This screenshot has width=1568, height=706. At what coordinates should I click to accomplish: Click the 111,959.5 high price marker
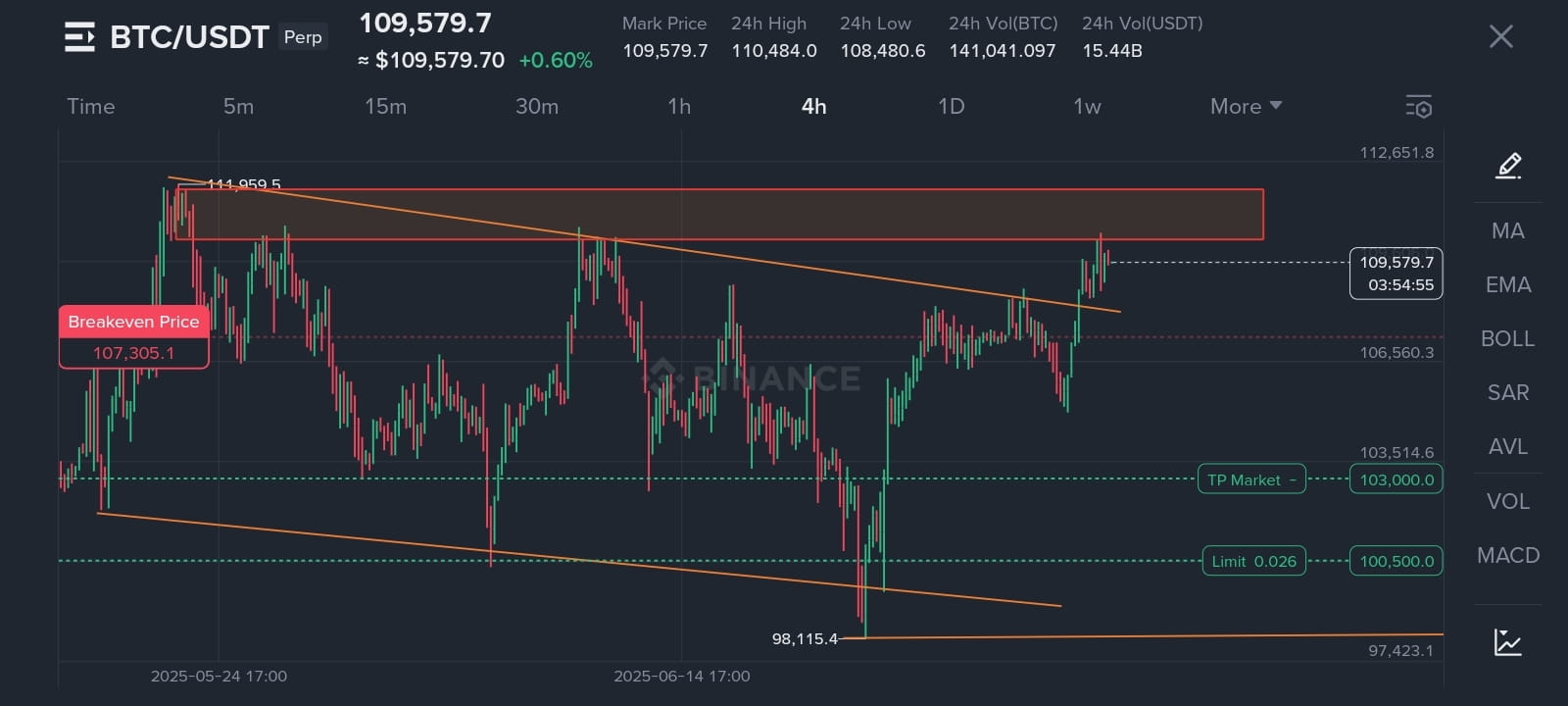point(244,184)
